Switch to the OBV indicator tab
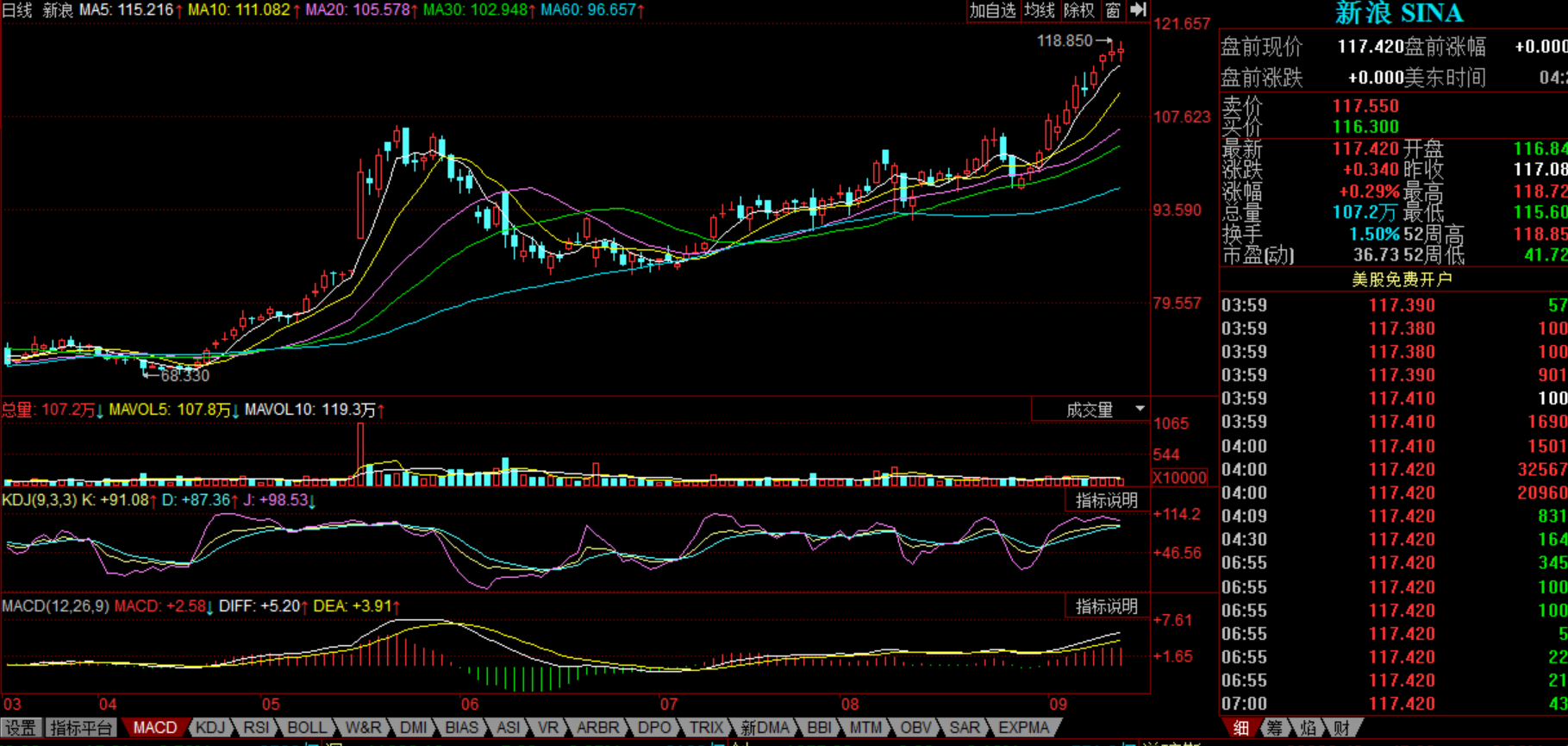 click(915, 728)
